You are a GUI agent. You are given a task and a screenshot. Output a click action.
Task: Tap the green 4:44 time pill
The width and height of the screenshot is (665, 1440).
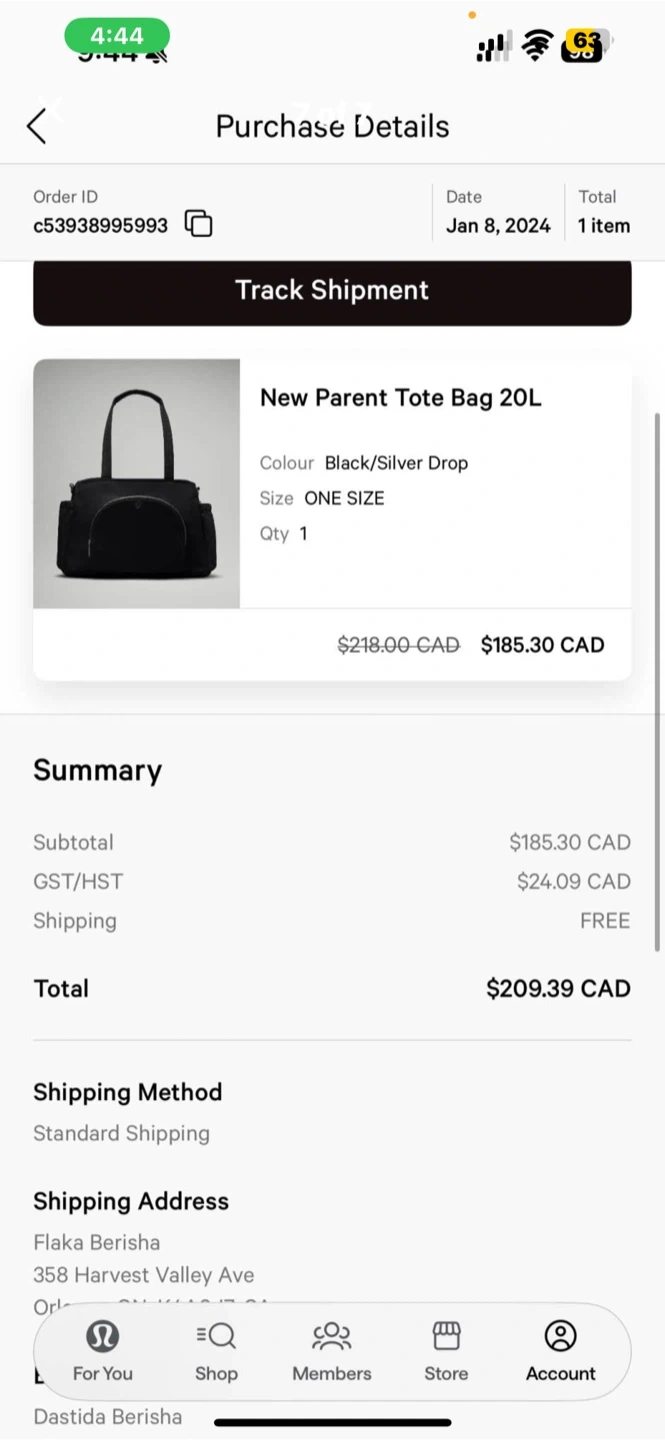pyautogui.click(x=117, y=37)
